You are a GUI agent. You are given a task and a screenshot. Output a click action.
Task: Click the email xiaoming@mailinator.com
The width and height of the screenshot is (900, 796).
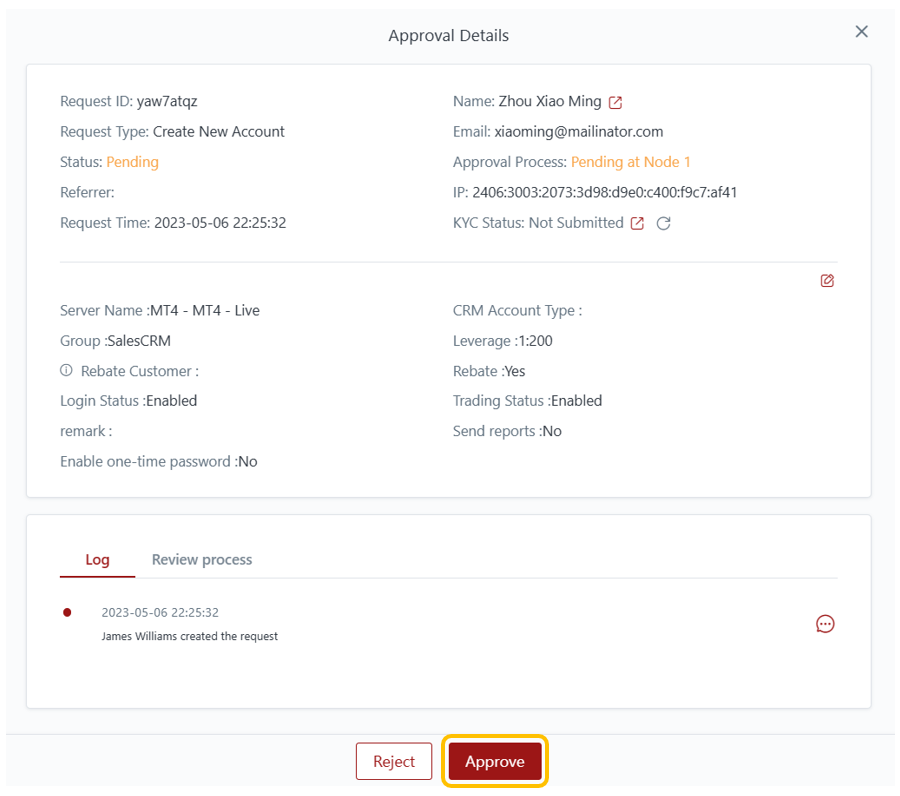coord(578,132)
